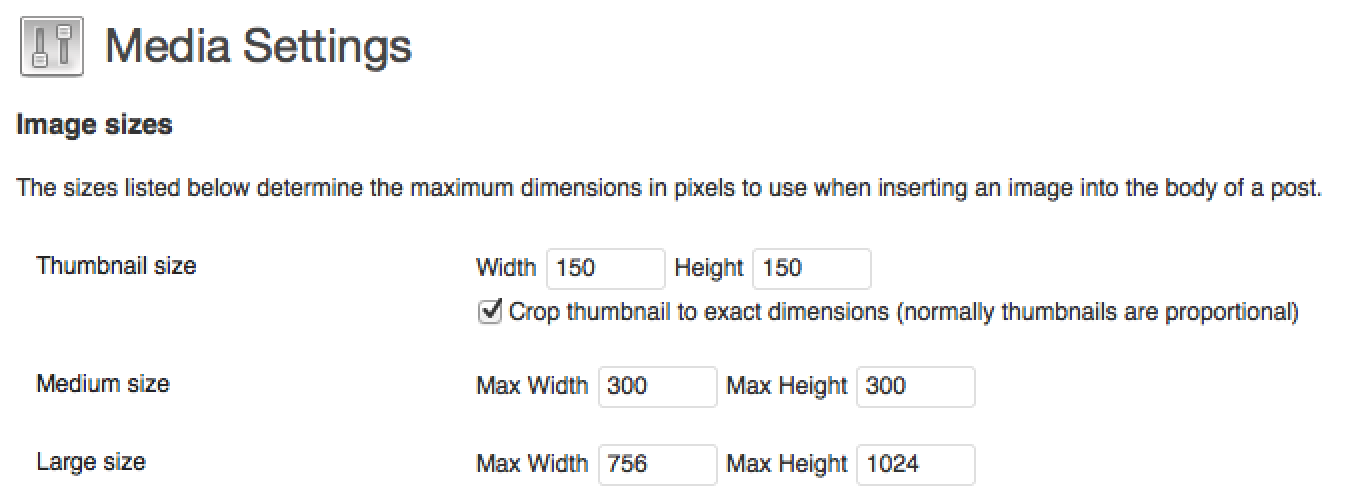Click the Media Settings page heading
This screenshot has width=1372, height=498.
click(x=258, y=46)
